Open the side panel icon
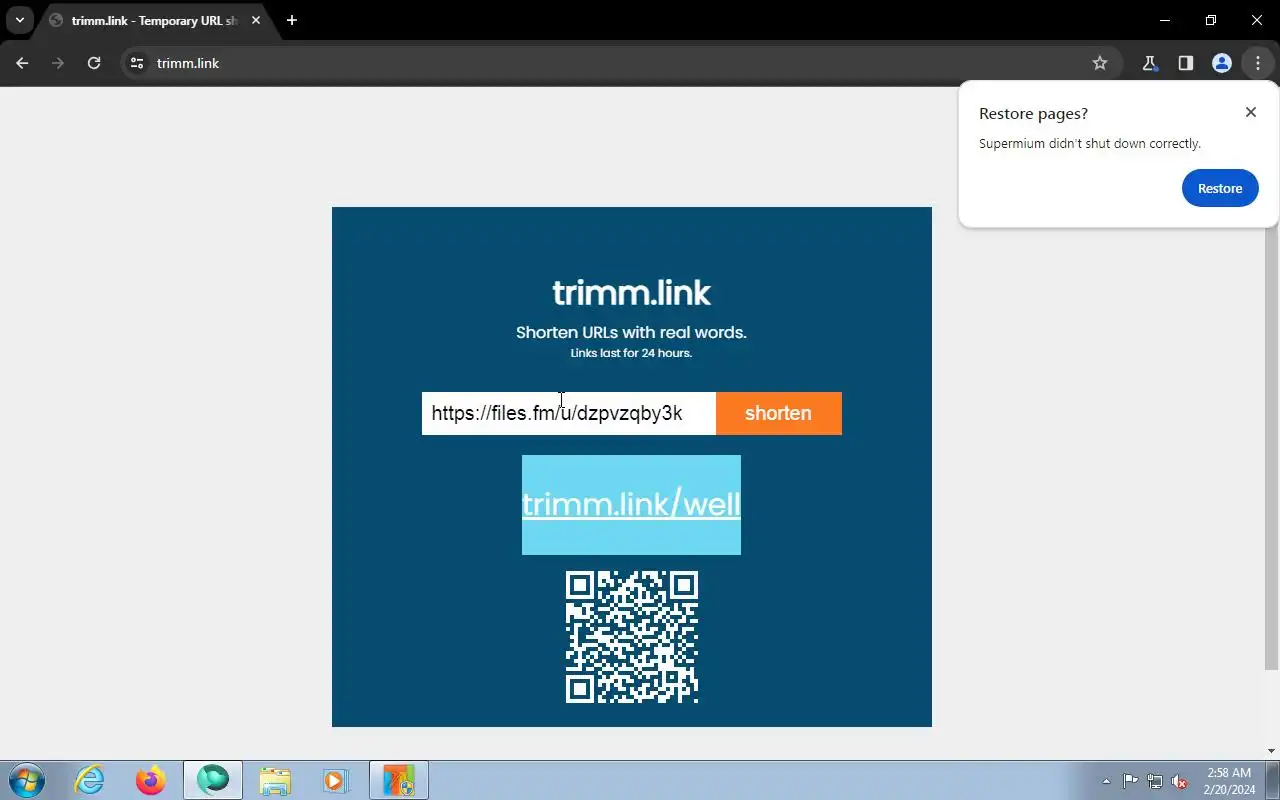1280x800 pixels. (1185, 63)
